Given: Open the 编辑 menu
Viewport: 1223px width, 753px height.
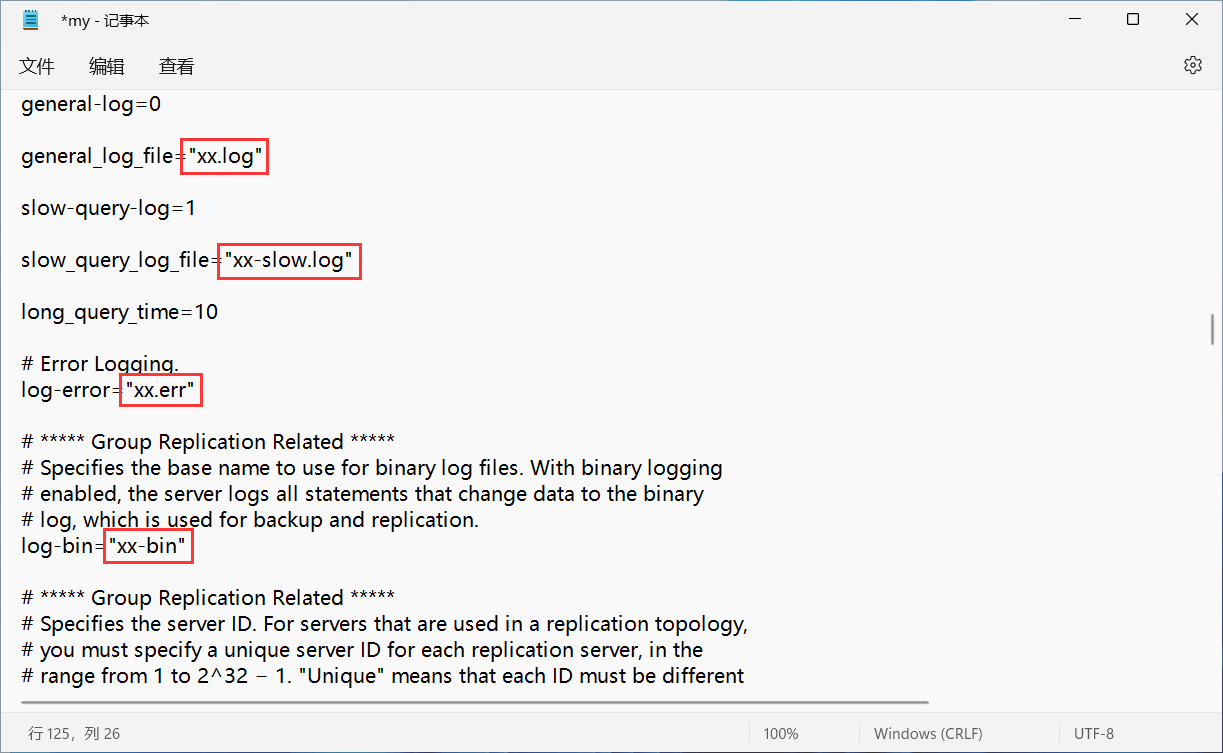Looking at the screenshot, I should (107, 66).
